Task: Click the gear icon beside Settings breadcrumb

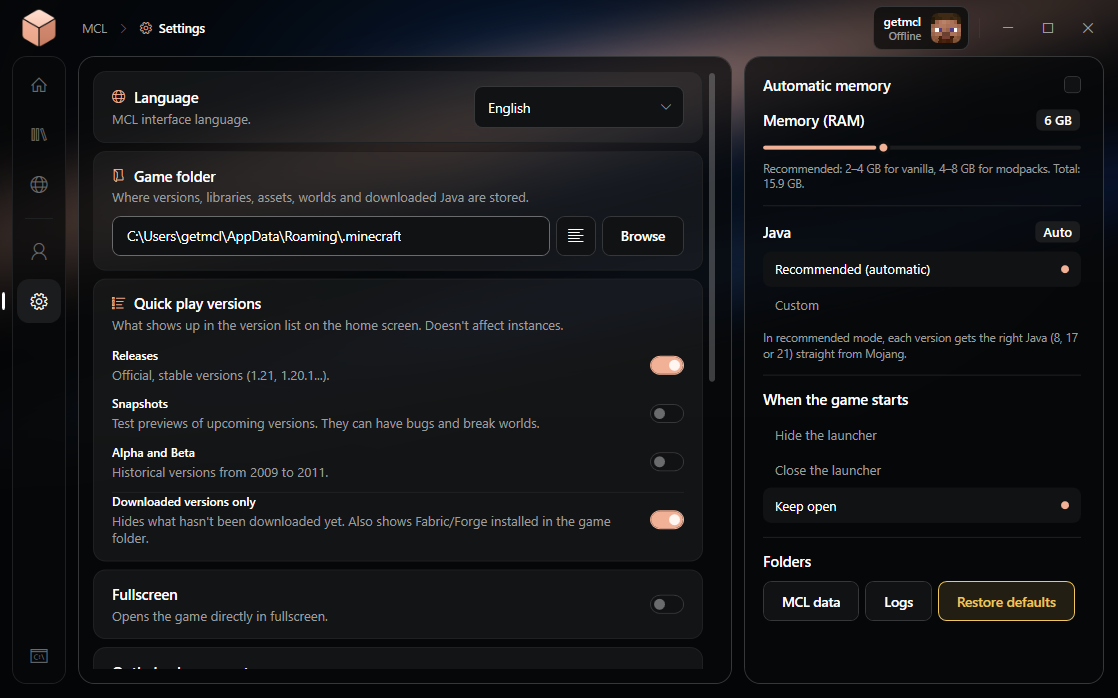Action: pyautogui.click(x=146, y=28)
